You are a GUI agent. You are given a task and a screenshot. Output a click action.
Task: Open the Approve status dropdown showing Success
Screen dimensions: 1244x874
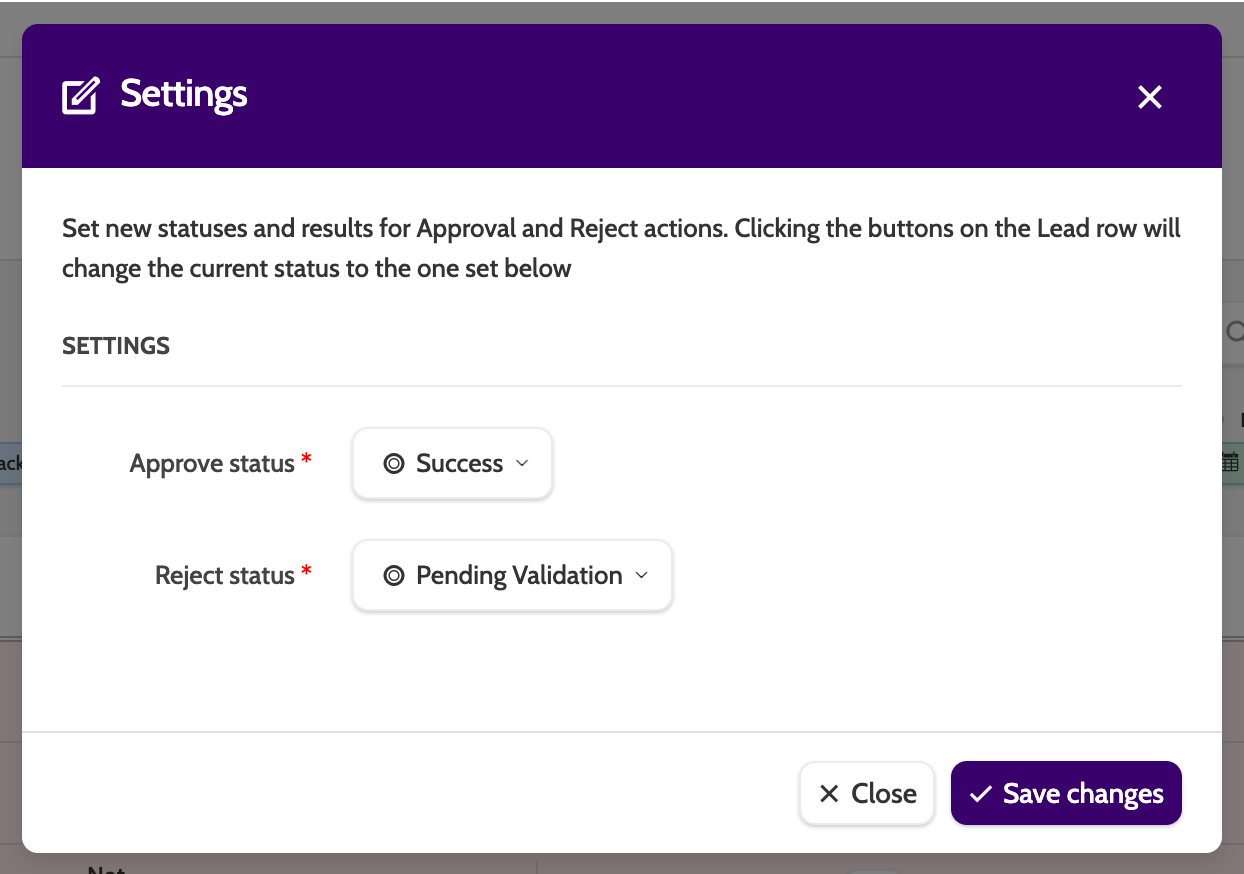point(453,464)
